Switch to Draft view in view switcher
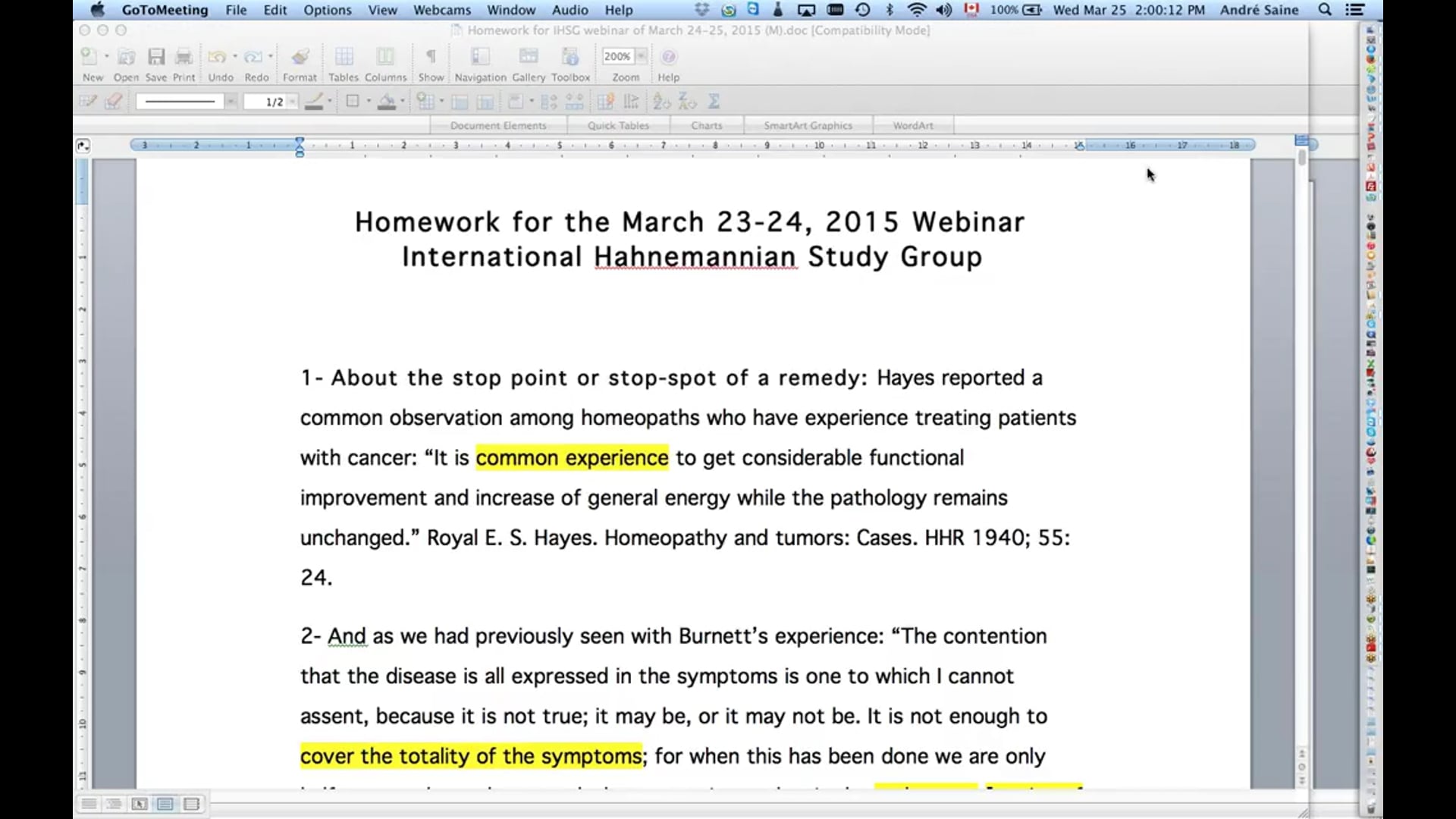The image size is (1456, 819). click(x=89, y=804)
